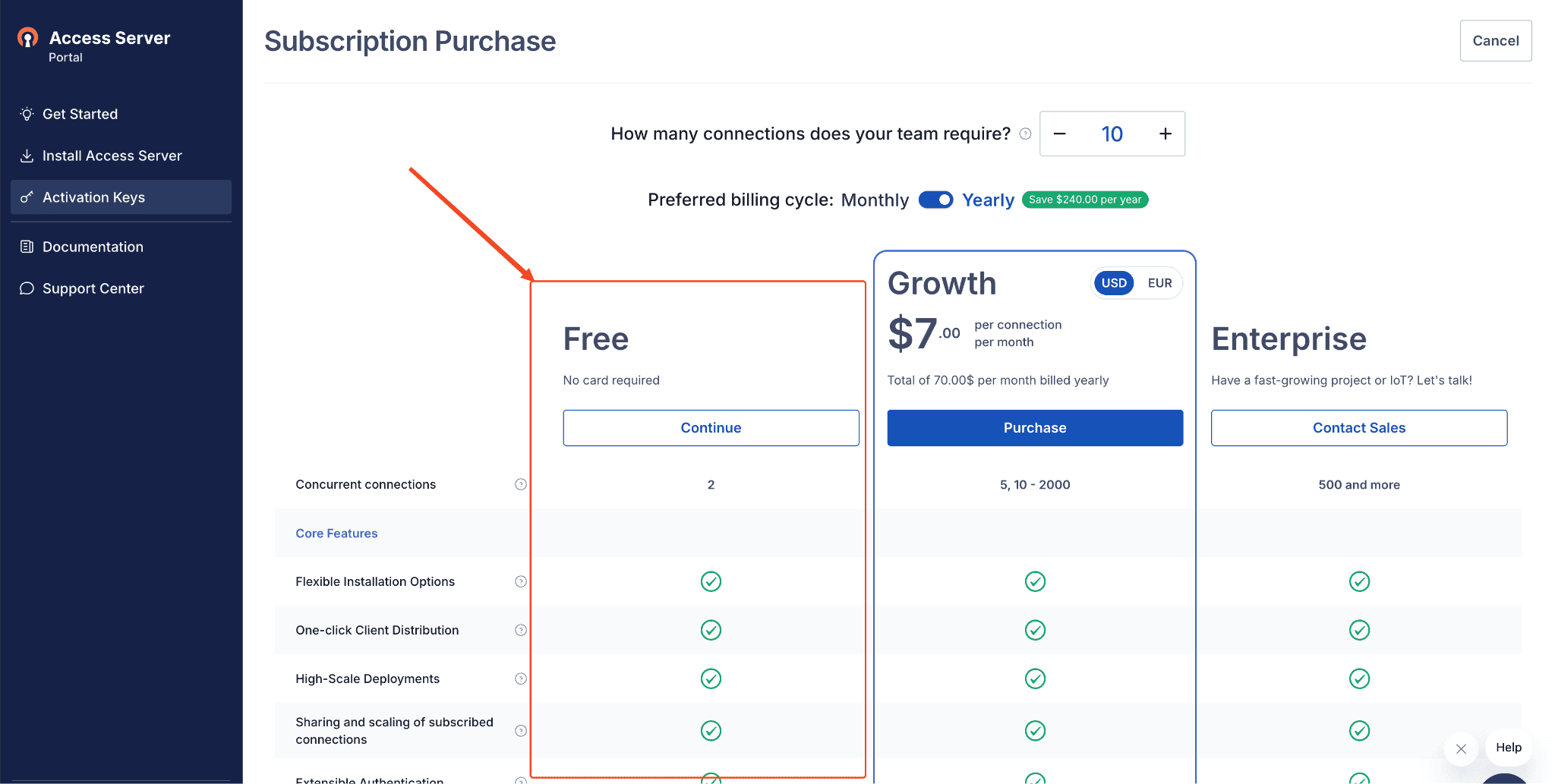Click the connections number input field
1555x784 pixels.
[x=1112, y=134]
